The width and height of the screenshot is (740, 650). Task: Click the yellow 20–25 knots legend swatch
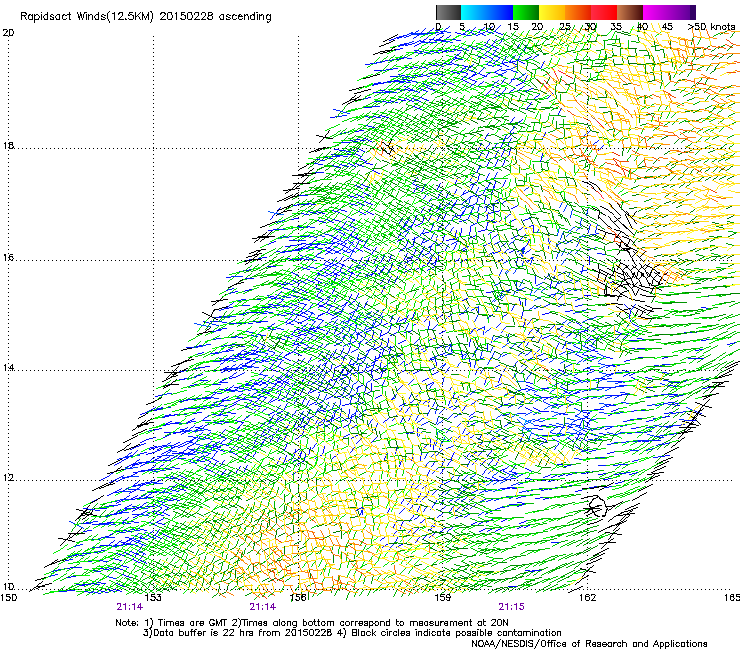(552, 12)
